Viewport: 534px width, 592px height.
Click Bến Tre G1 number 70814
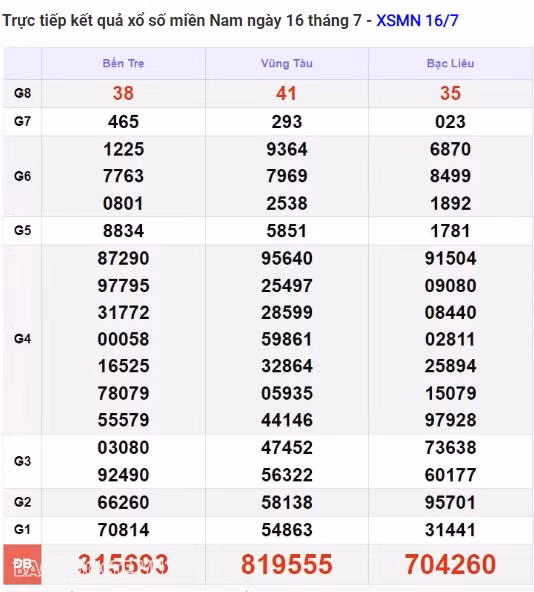pos(123,530)
